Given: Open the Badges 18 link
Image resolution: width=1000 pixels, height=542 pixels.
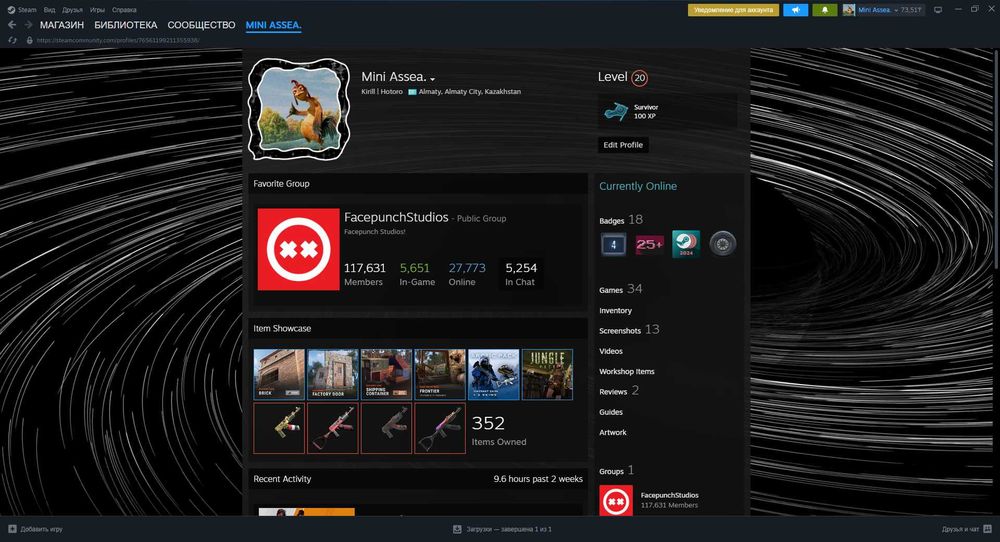Looking at the screenshot, I should 621,220.
